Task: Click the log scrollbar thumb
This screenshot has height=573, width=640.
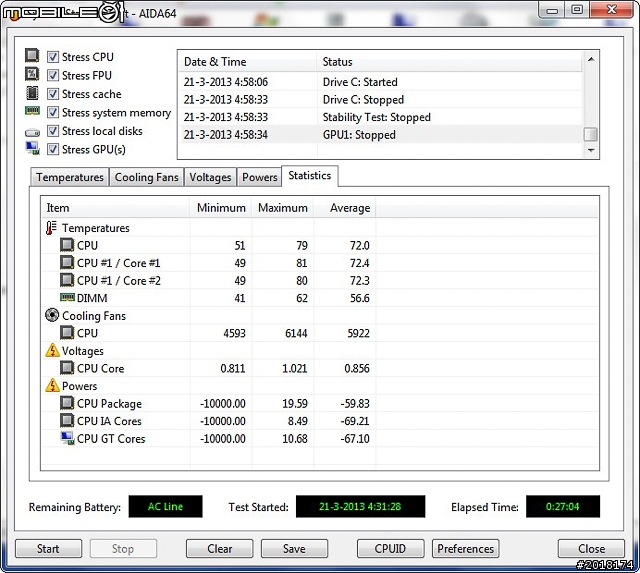Action: (591, 134)
